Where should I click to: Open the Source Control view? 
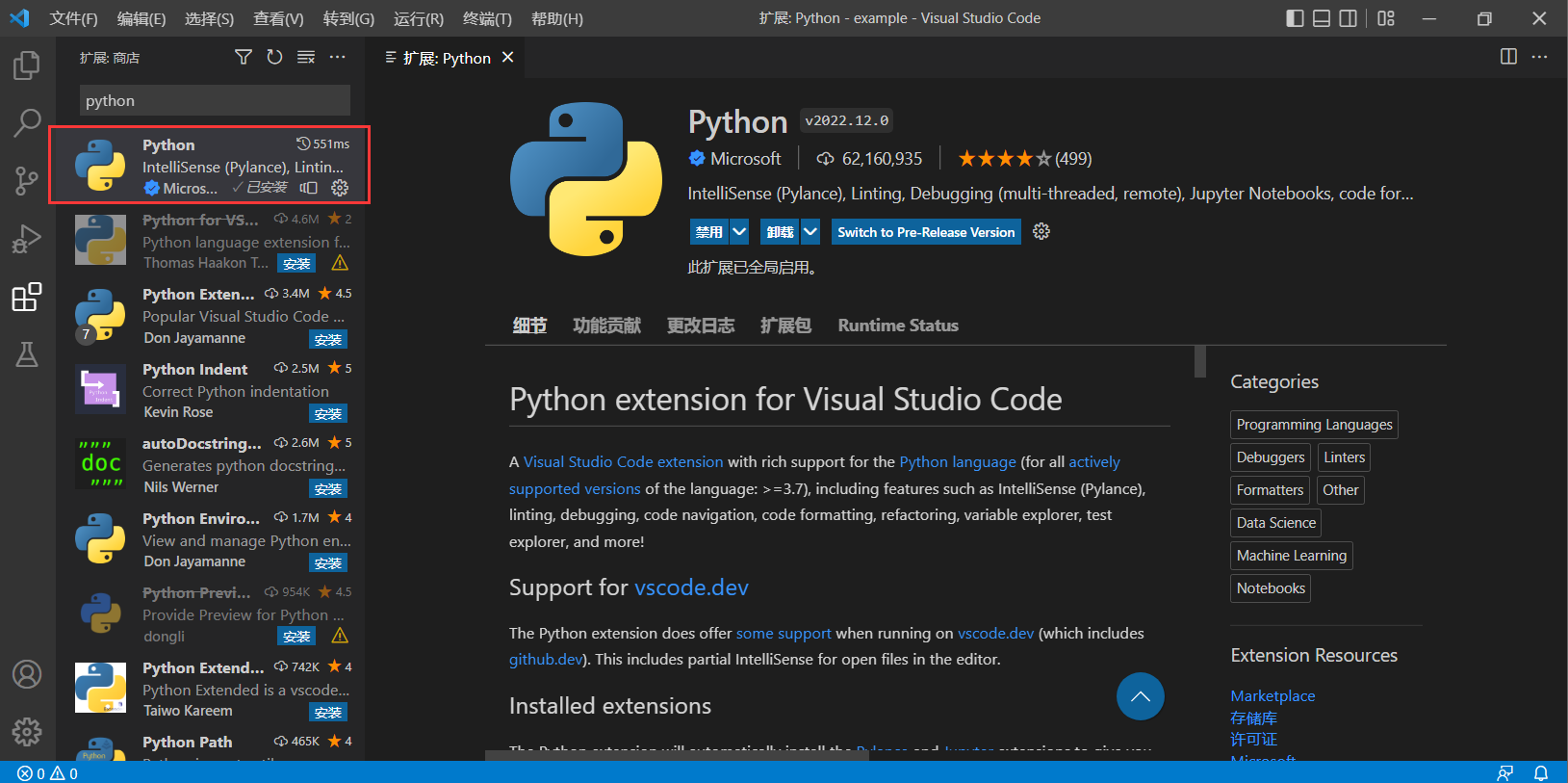(27, 180)
